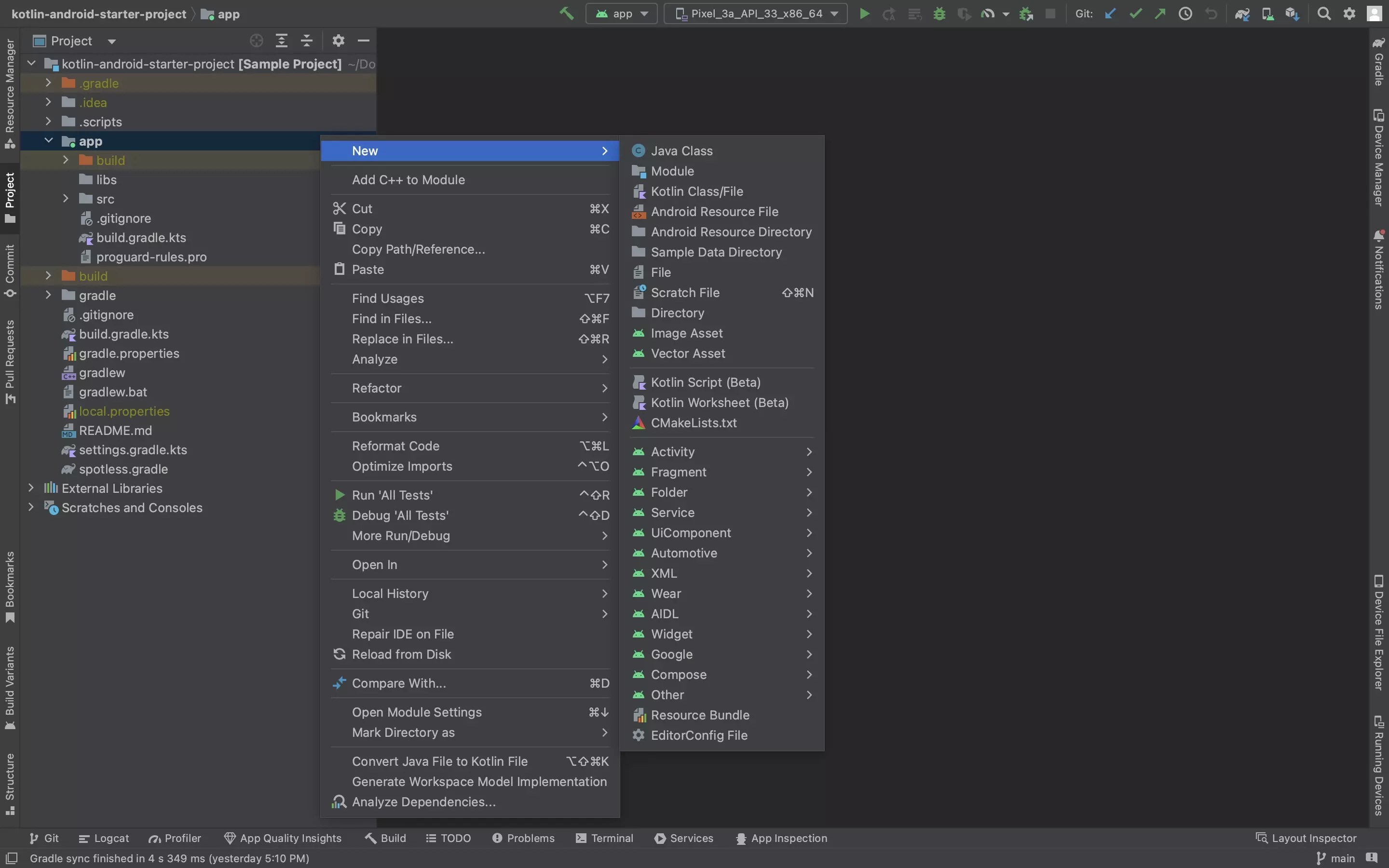Toggle the Logcat tool window

click(x=104, y=838)
